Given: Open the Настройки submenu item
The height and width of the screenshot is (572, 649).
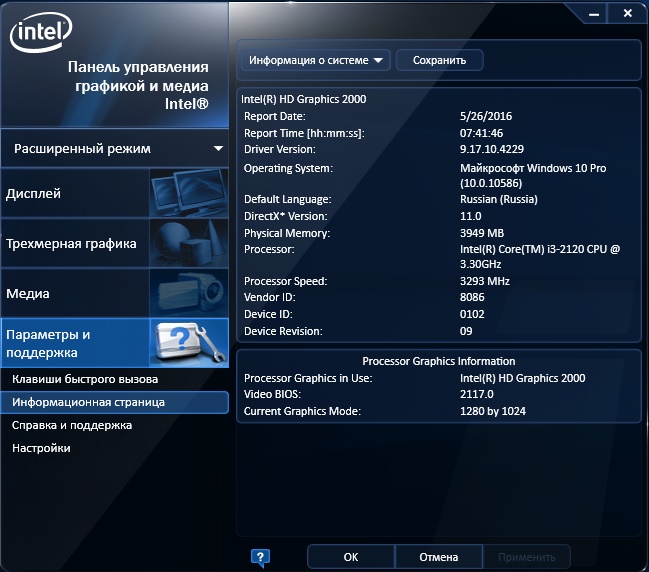Looking at the screenshot, I should (x=41, y=448).
